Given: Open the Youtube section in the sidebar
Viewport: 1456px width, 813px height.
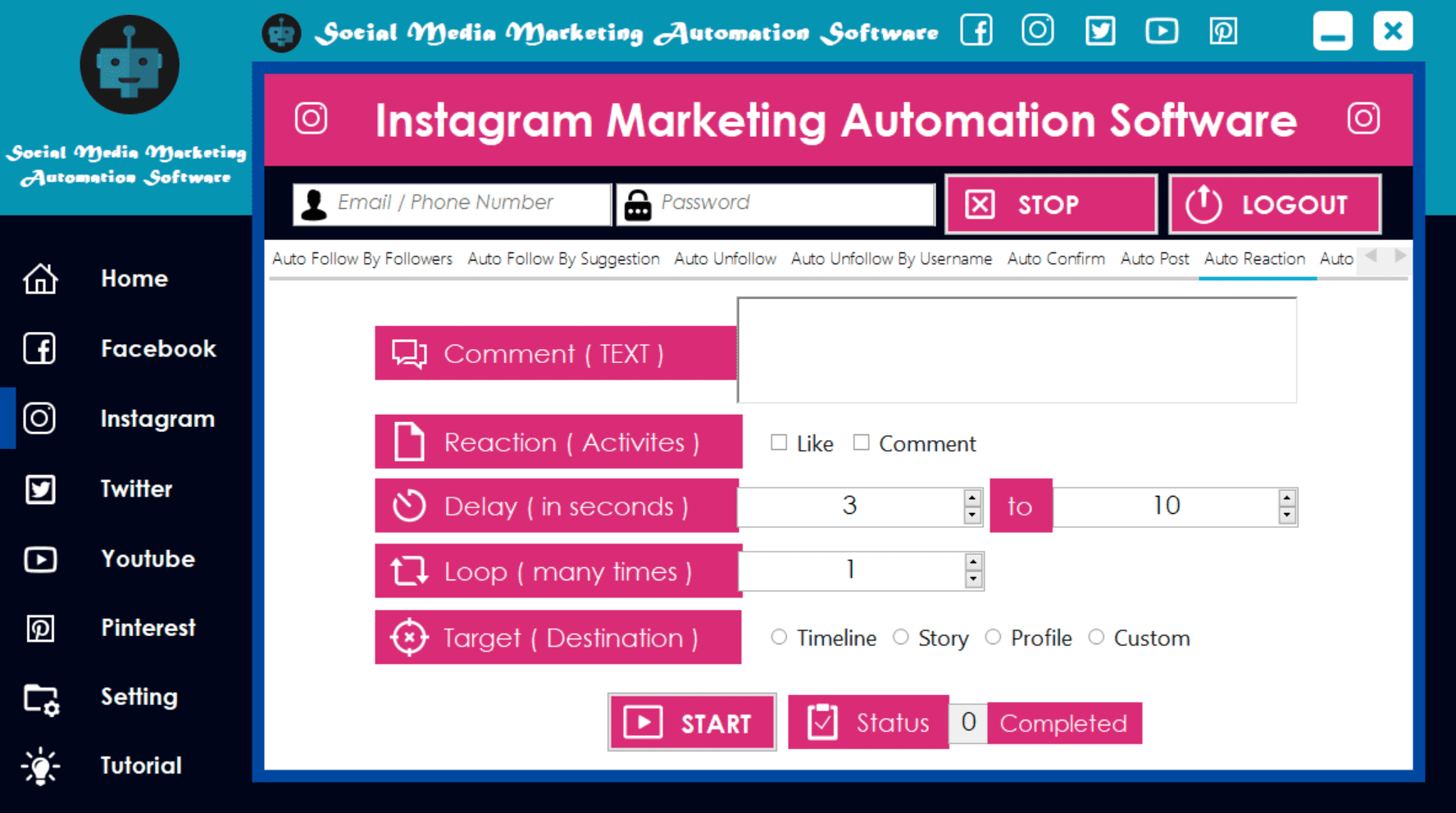Looking at the screenshot, I should pyautogui.click(x=148, y=559).
